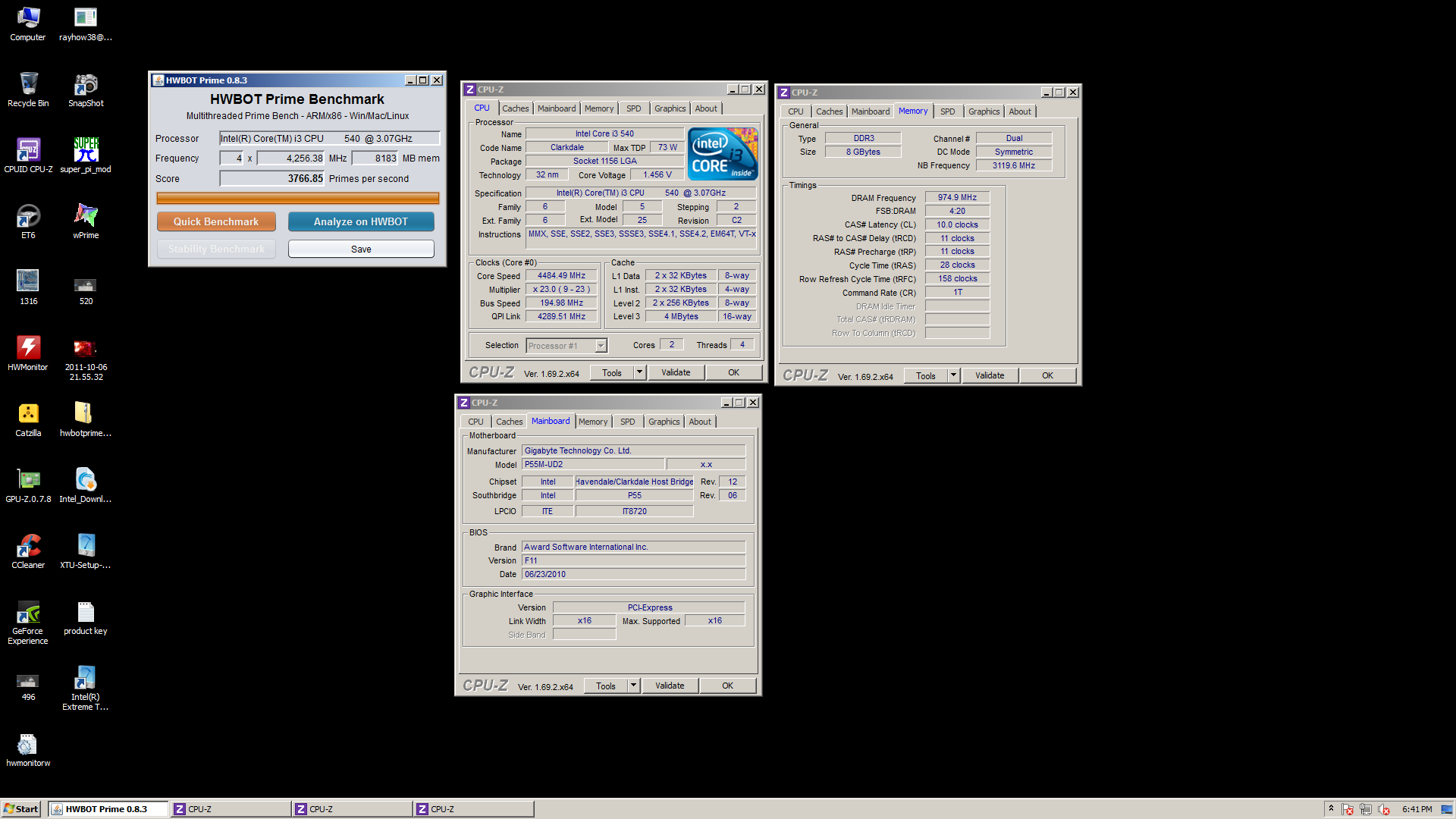
Task: Click the Intel Core i3 logo in CPU-Z
Action: pyautogui.click(x=723, y=154)
